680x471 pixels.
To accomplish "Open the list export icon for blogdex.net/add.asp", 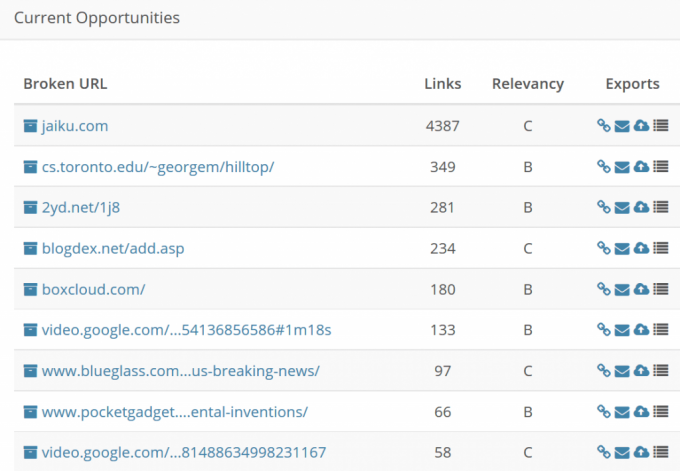I will coord(661,248).
